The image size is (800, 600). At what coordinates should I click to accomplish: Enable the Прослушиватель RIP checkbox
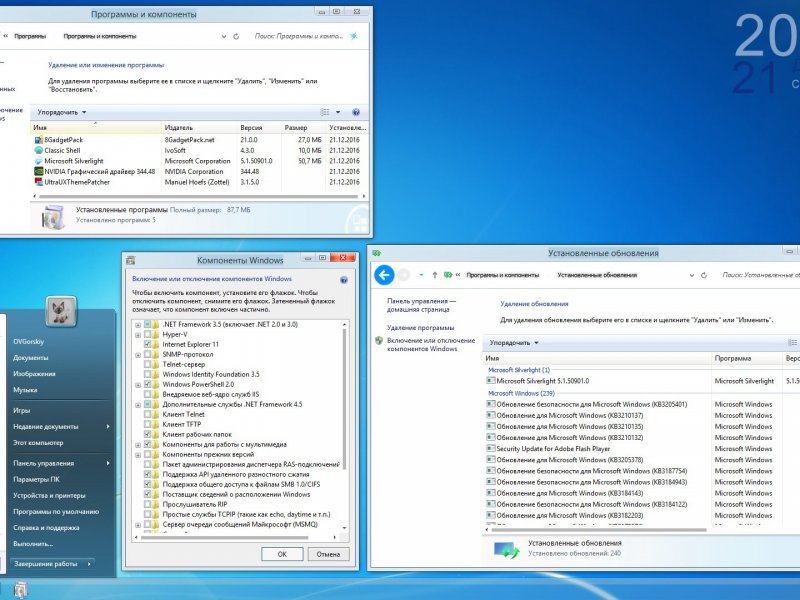(x=147, y=504)
